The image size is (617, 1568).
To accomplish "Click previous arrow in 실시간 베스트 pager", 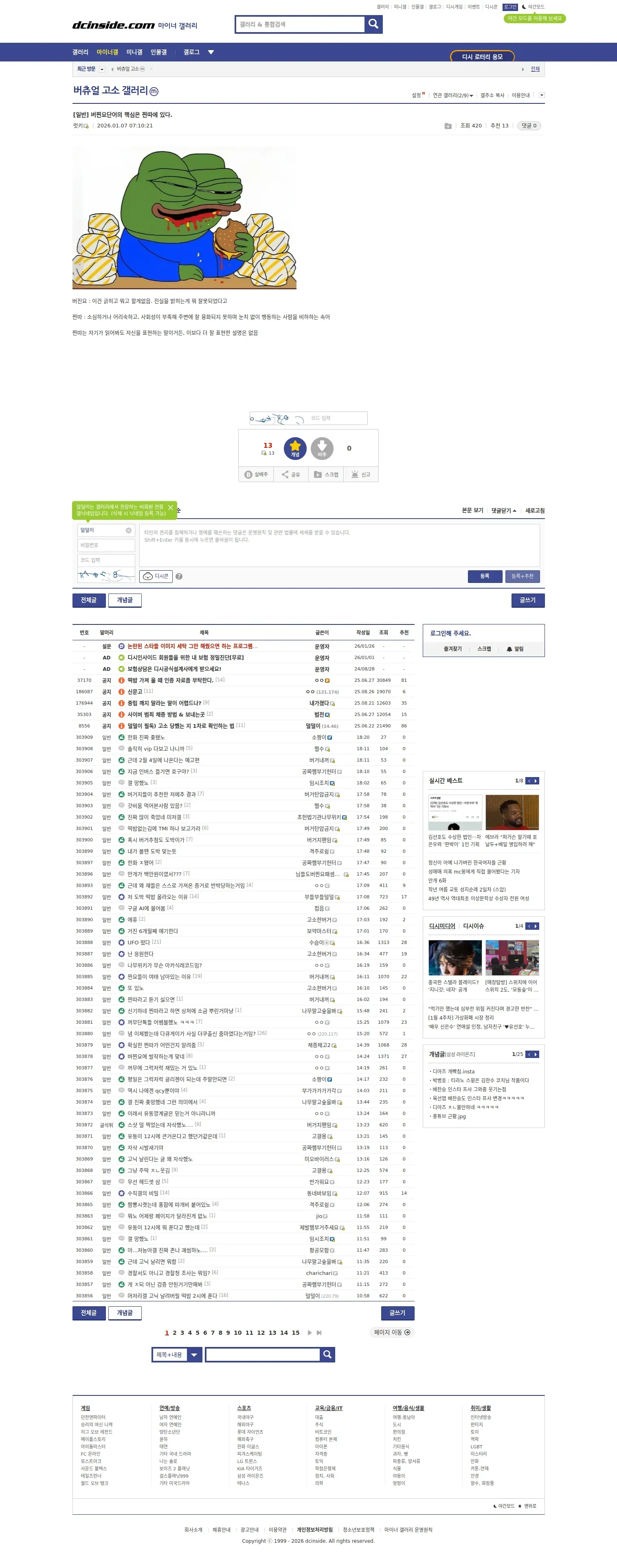I will [x=529, y=781].
